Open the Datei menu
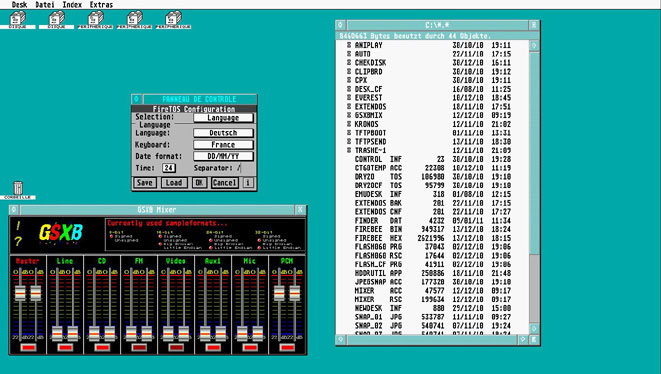The image size is (661, 374). coord(45,5)
